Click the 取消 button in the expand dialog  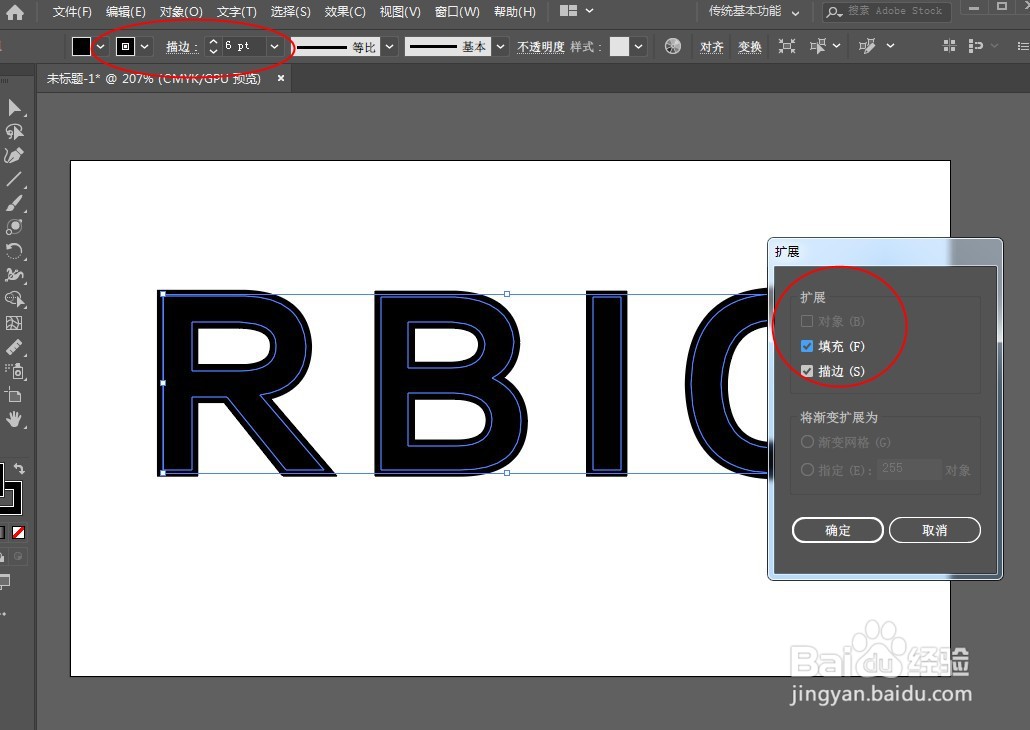point(935,530)
